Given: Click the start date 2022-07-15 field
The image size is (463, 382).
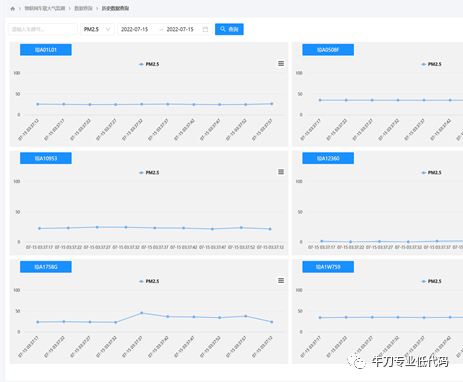Looking at the screenshot, I should (135, 29).
